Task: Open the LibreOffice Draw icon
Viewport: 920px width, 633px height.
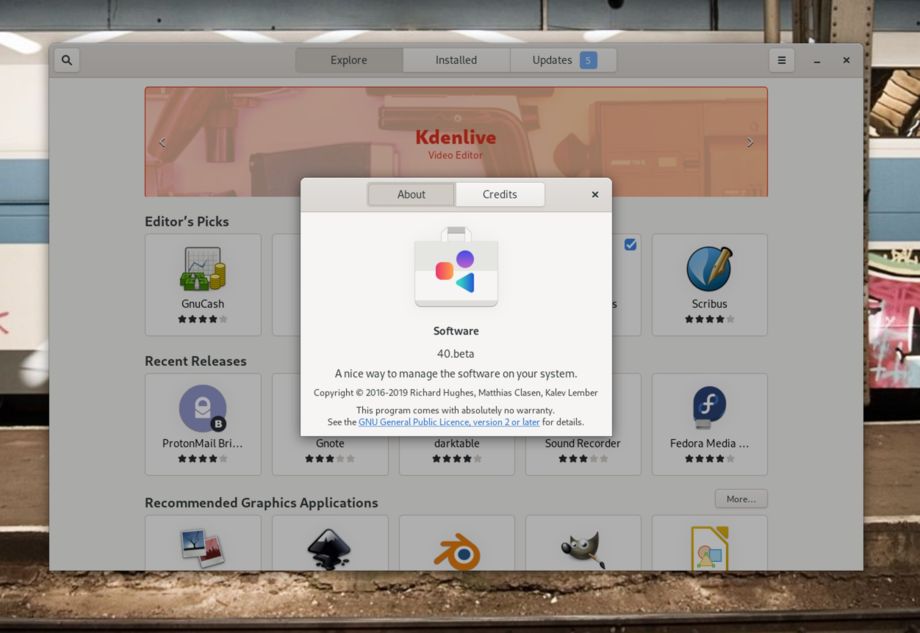Action: (x=709, y=549)
